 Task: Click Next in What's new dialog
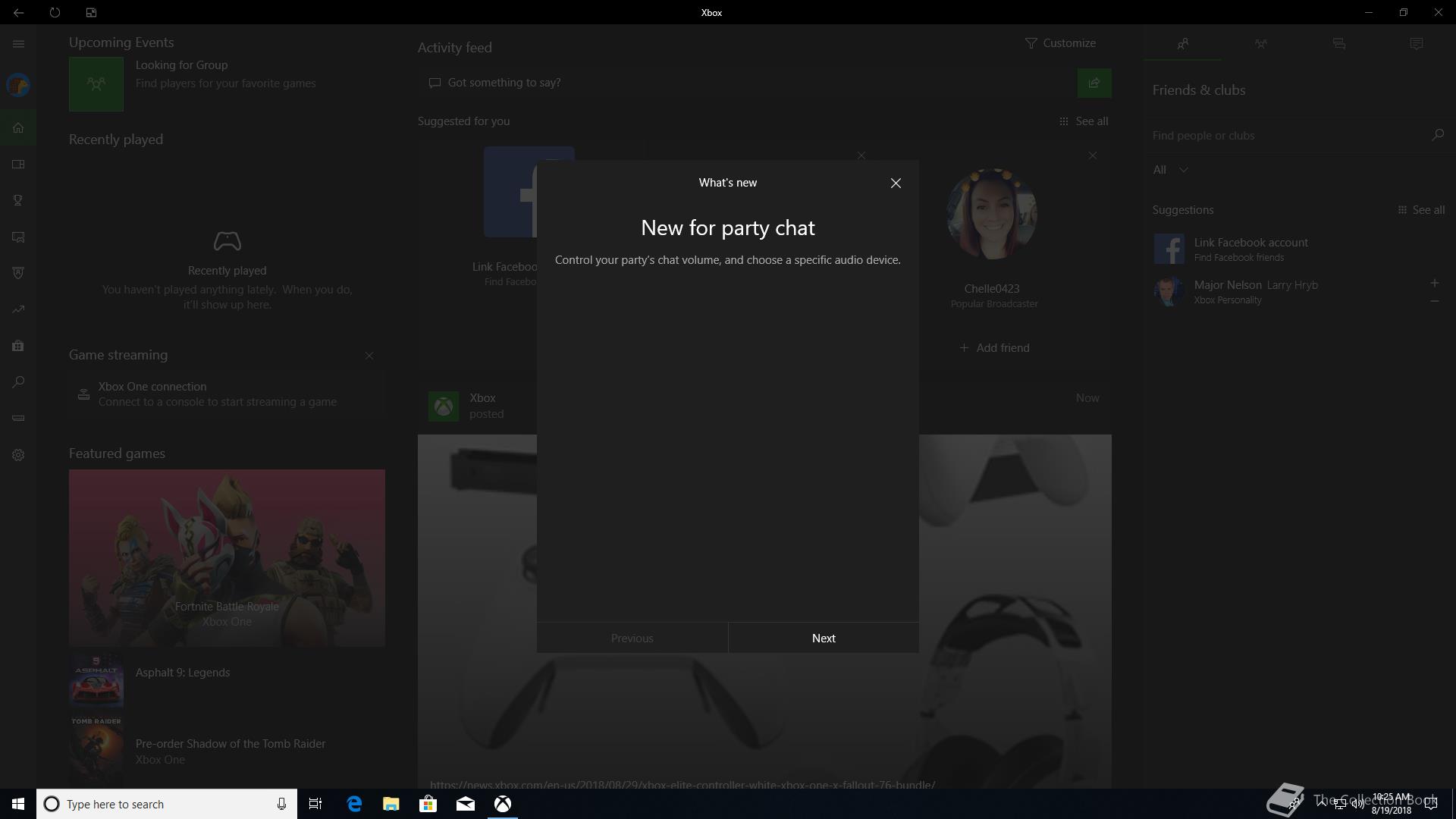824,638
